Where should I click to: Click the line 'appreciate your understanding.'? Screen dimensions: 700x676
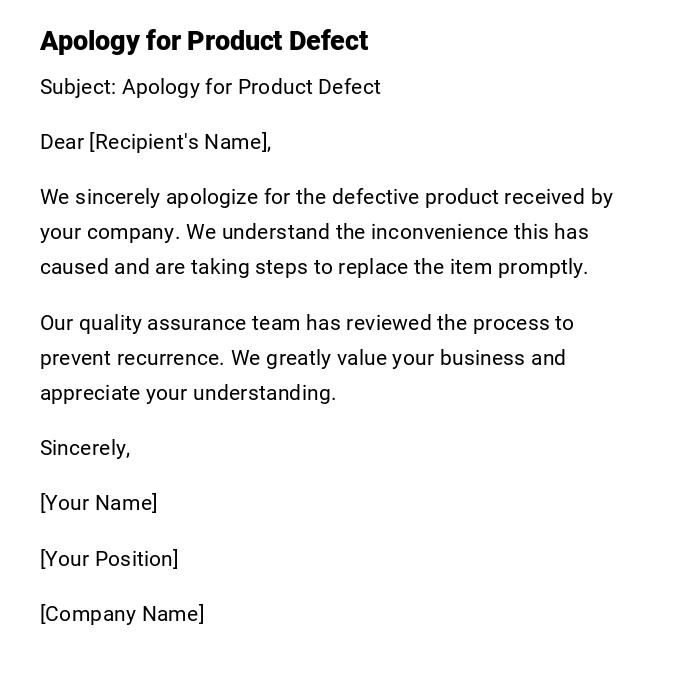(x=188, y=393)
